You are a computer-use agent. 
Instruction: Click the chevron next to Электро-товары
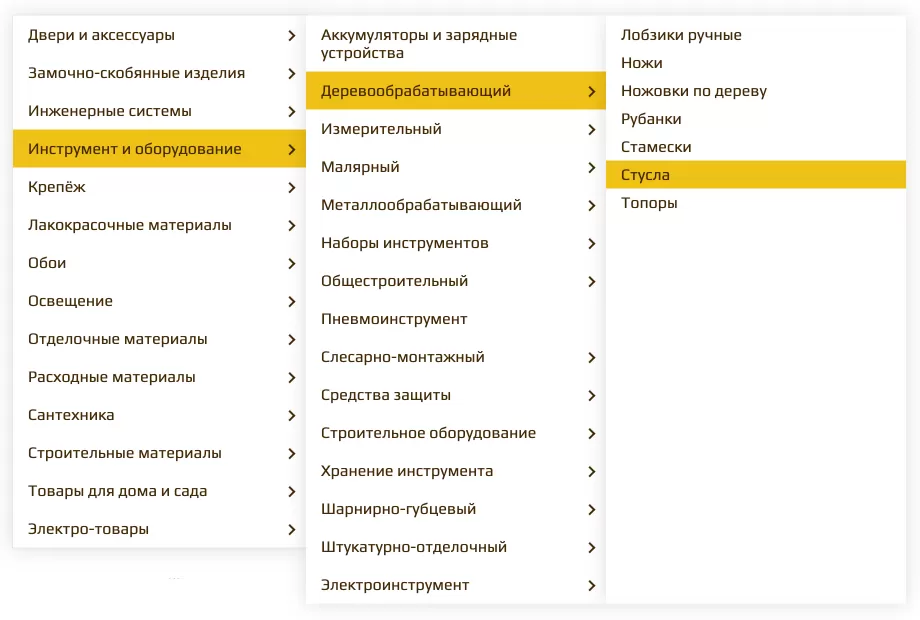pos(291,529)
